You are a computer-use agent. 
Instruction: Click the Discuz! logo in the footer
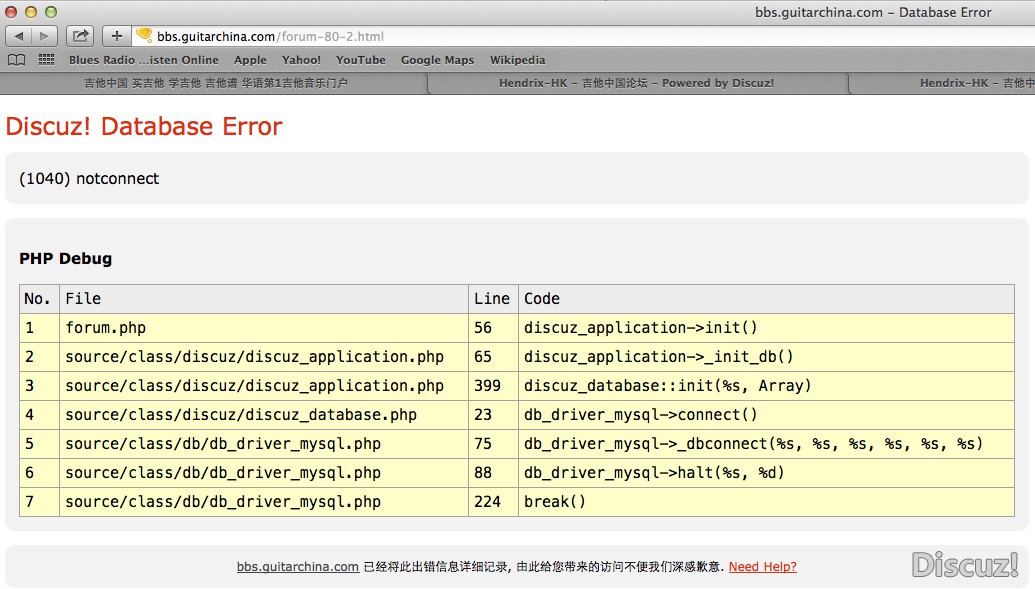tap(965, 565)
